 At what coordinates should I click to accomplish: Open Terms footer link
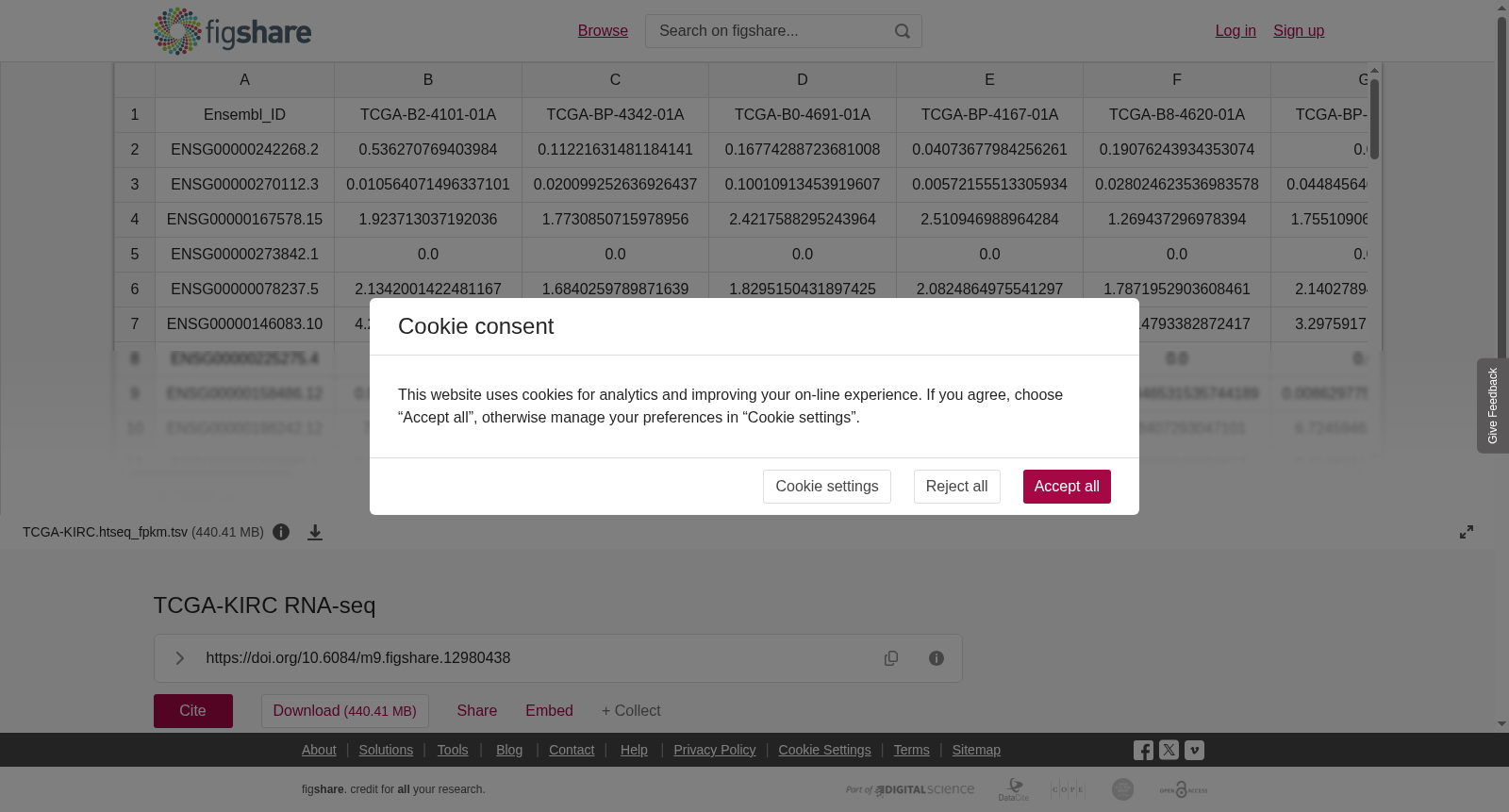(x=912, y=750)
